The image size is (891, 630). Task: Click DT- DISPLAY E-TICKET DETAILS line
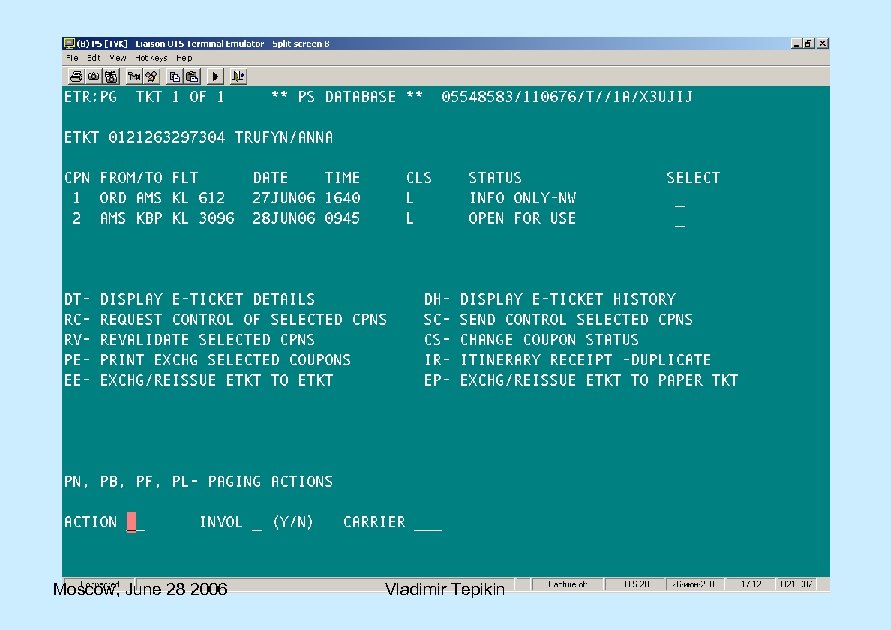pos(189,299)
